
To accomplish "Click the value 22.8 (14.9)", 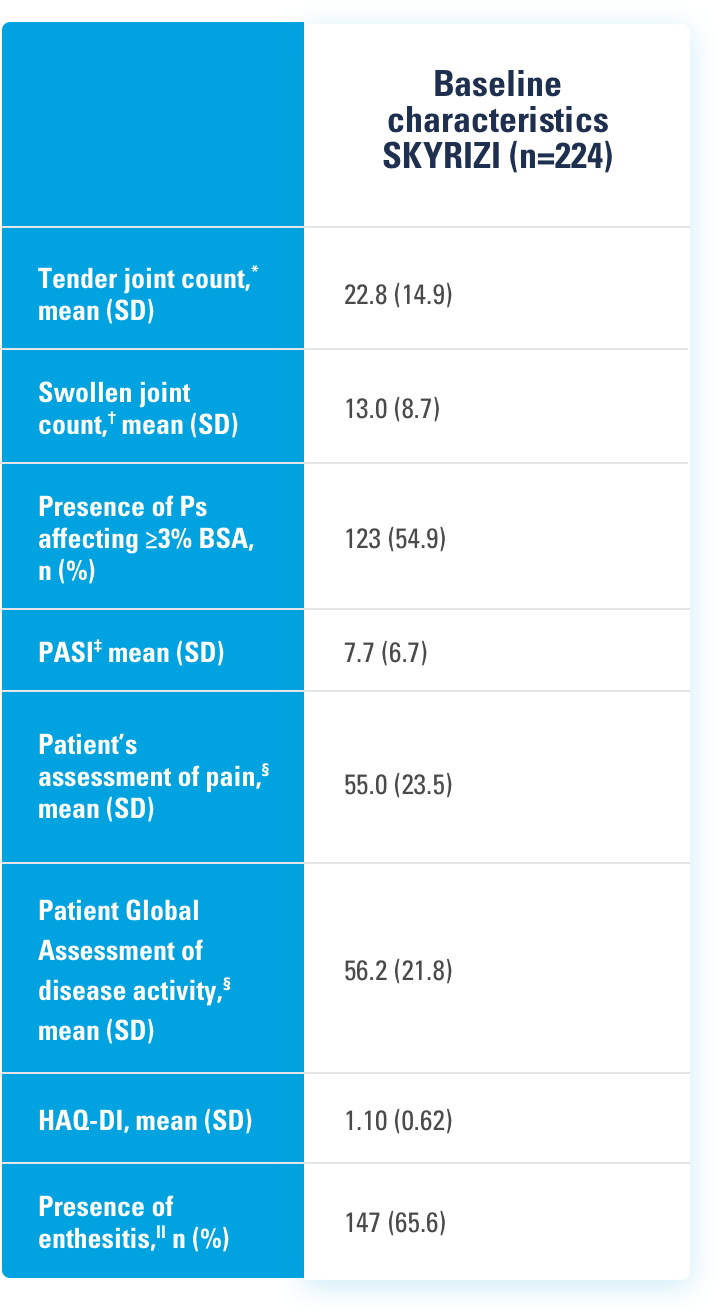I will pos(398,295).
